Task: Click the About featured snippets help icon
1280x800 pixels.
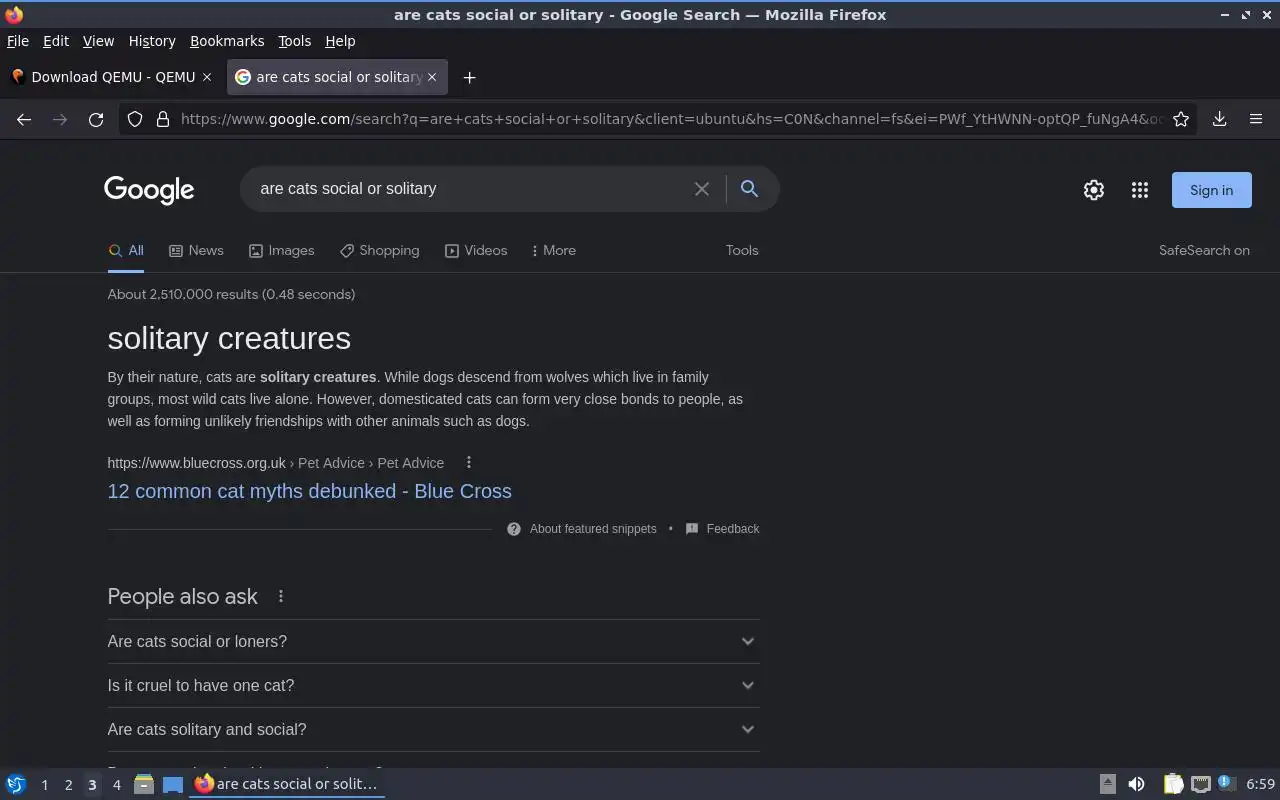Action: pyautogui.click(x=514, y=529)
